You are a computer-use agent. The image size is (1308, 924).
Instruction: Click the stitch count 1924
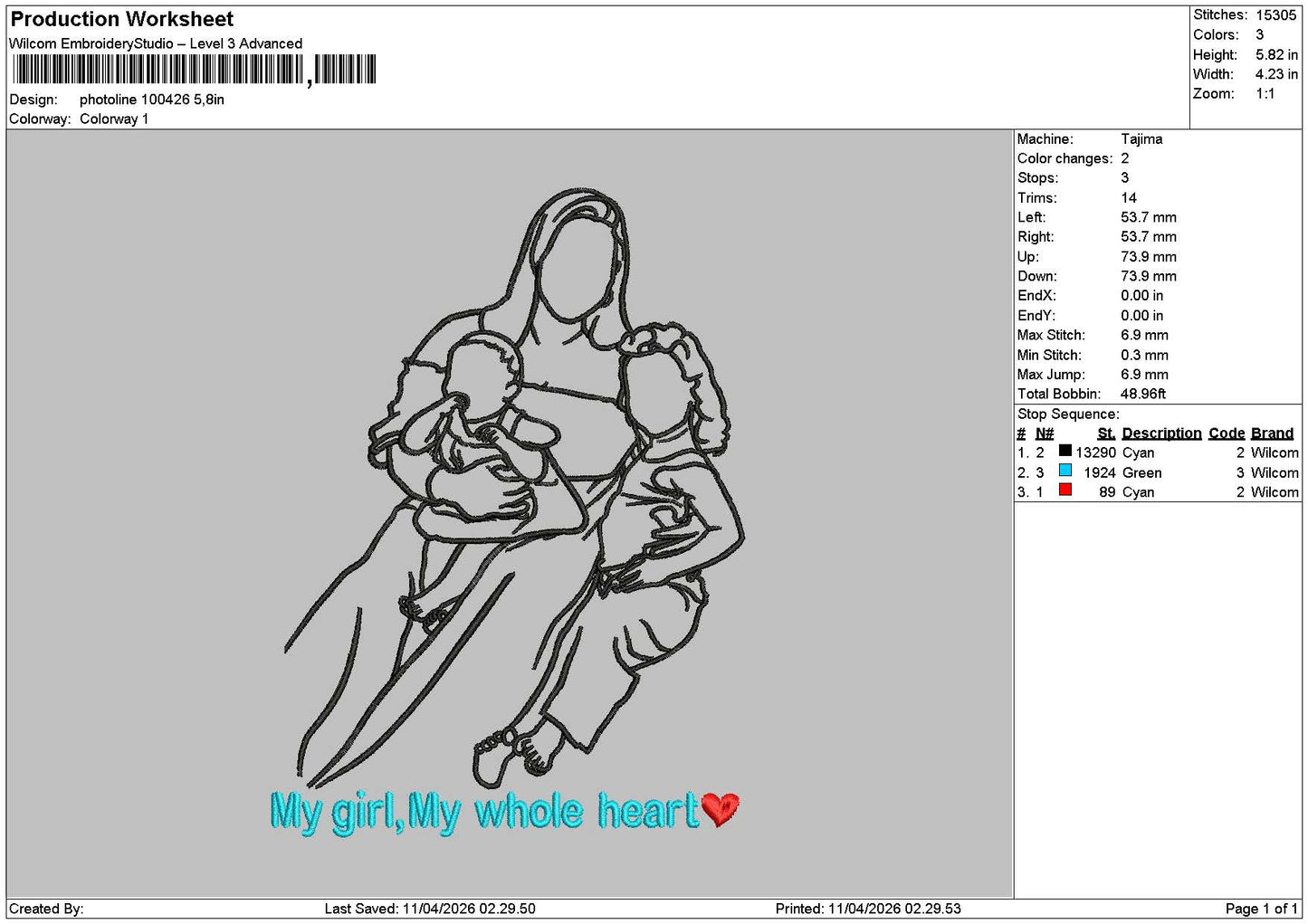point(1100,472)
